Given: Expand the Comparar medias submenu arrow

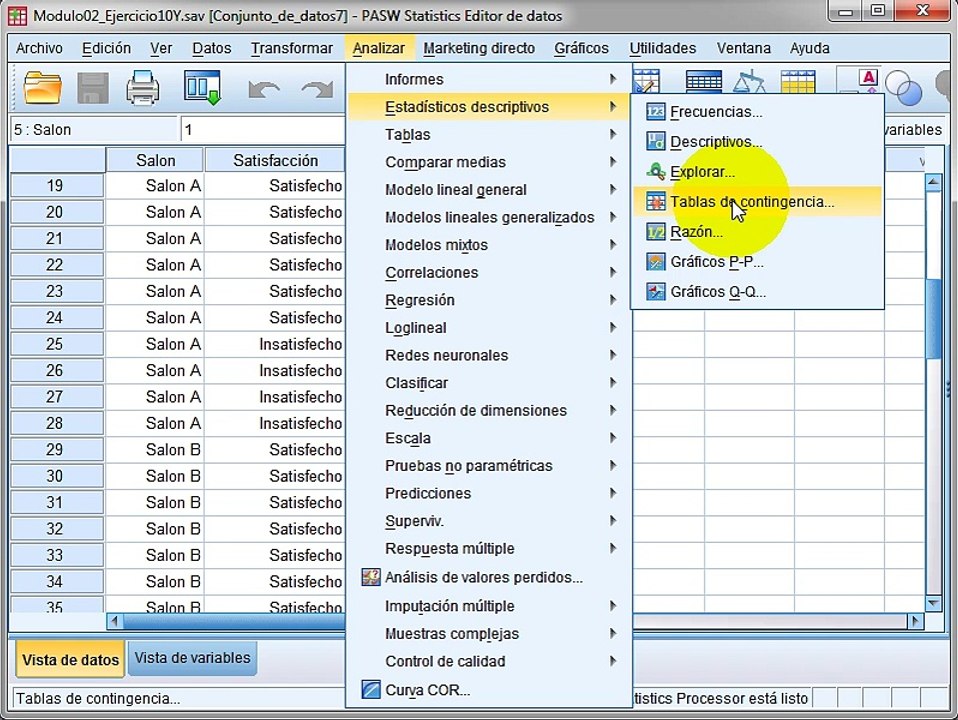Looking at the screenshot, I should pos(612,161).
